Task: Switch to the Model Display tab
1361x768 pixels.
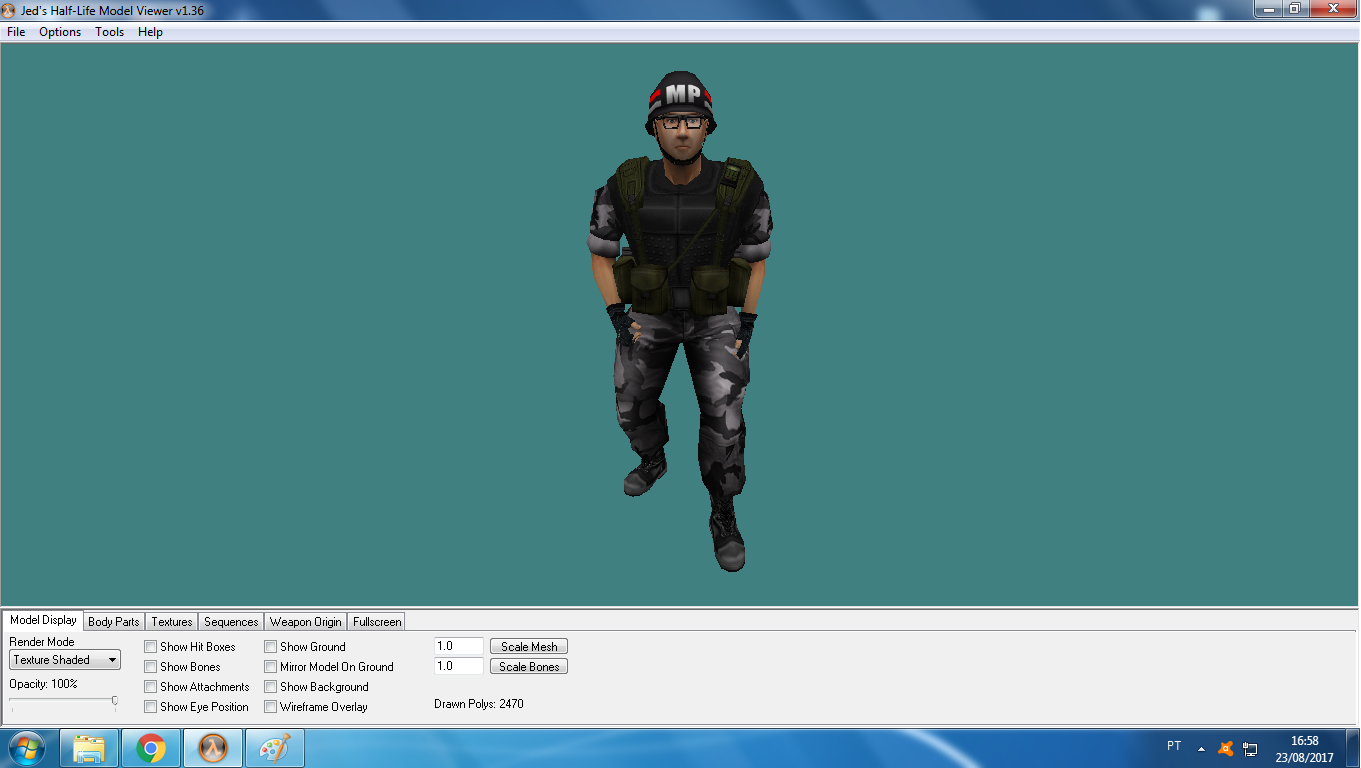Action: tap(43, 620)
